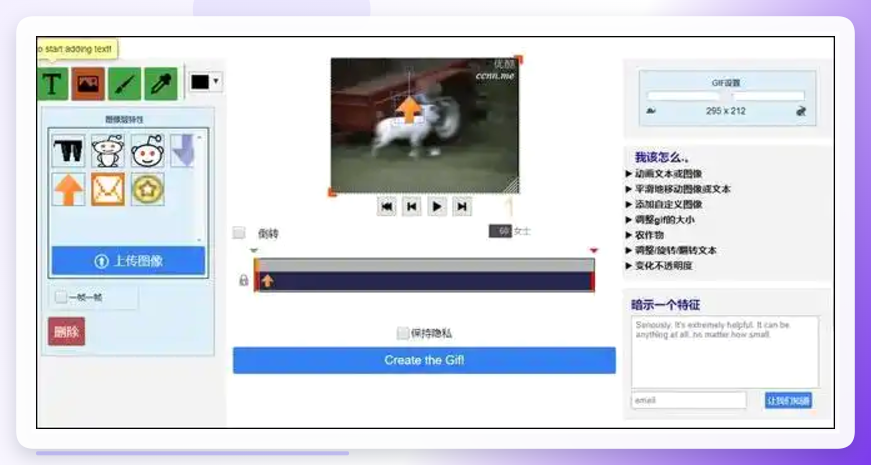The image size is (871, 465).
Task: Choose the gold star coin sticker
Action: 148,189
